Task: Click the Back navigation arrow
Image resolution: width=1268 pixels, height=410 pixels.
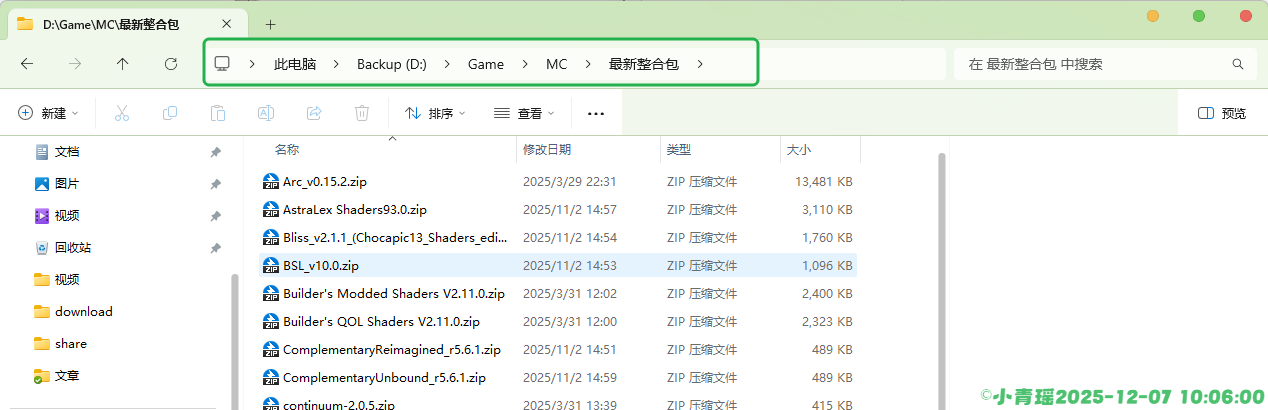Action: point(27,64)
